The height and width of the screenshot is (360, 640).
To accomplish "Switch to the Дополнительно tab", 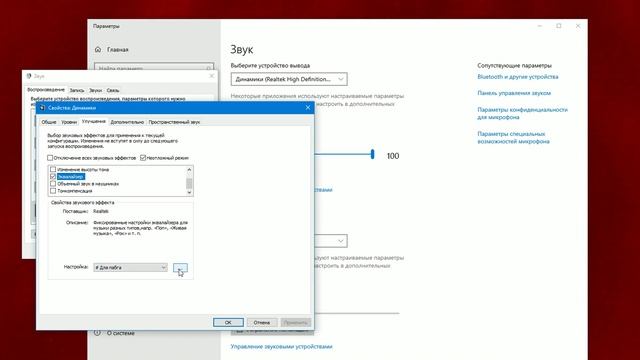I will (x=127, y=122).
